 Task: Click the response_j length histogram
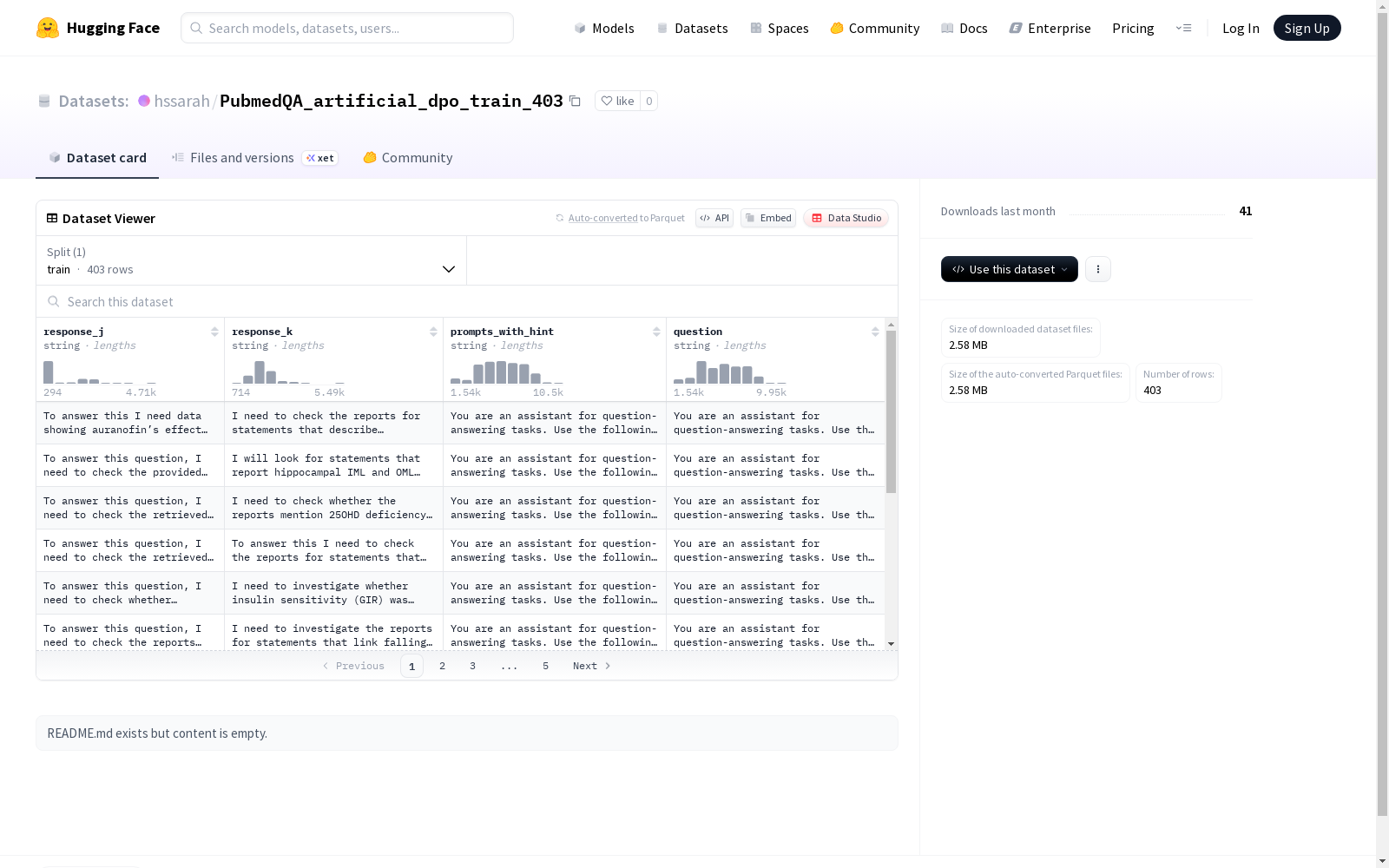(100, 372)
